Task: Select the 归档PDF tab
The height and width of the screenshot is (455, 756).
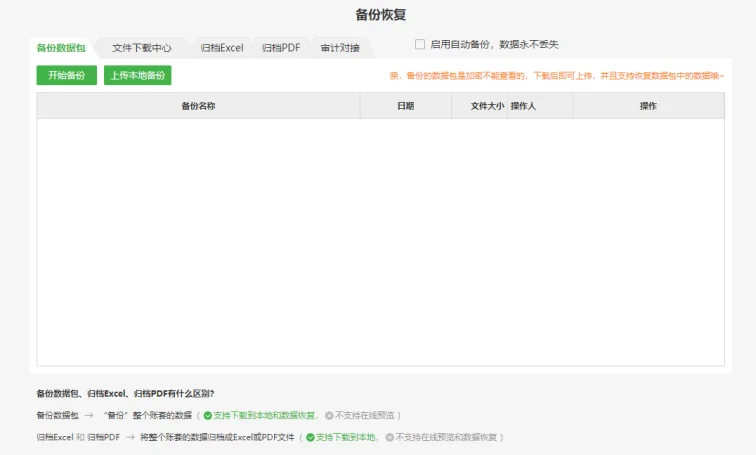Action: click(281, 48)
